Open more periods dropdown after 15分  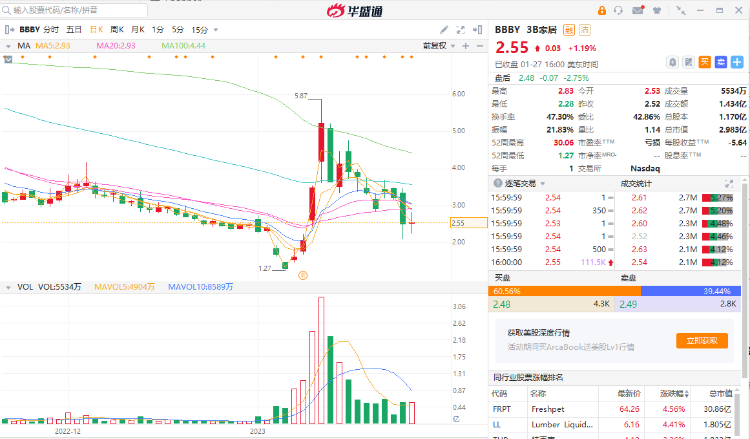[x=216, y=30]
